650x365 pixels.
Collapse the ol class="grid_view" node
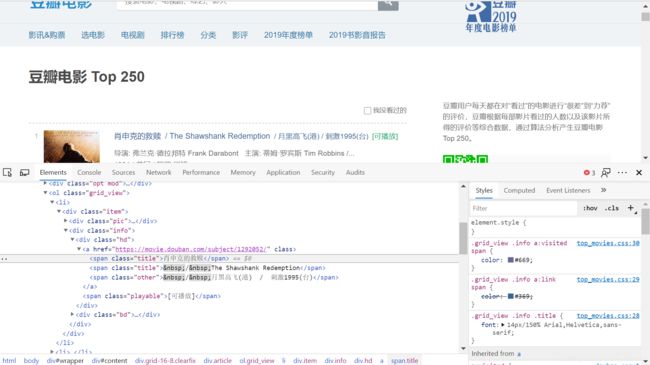point(45,192)
